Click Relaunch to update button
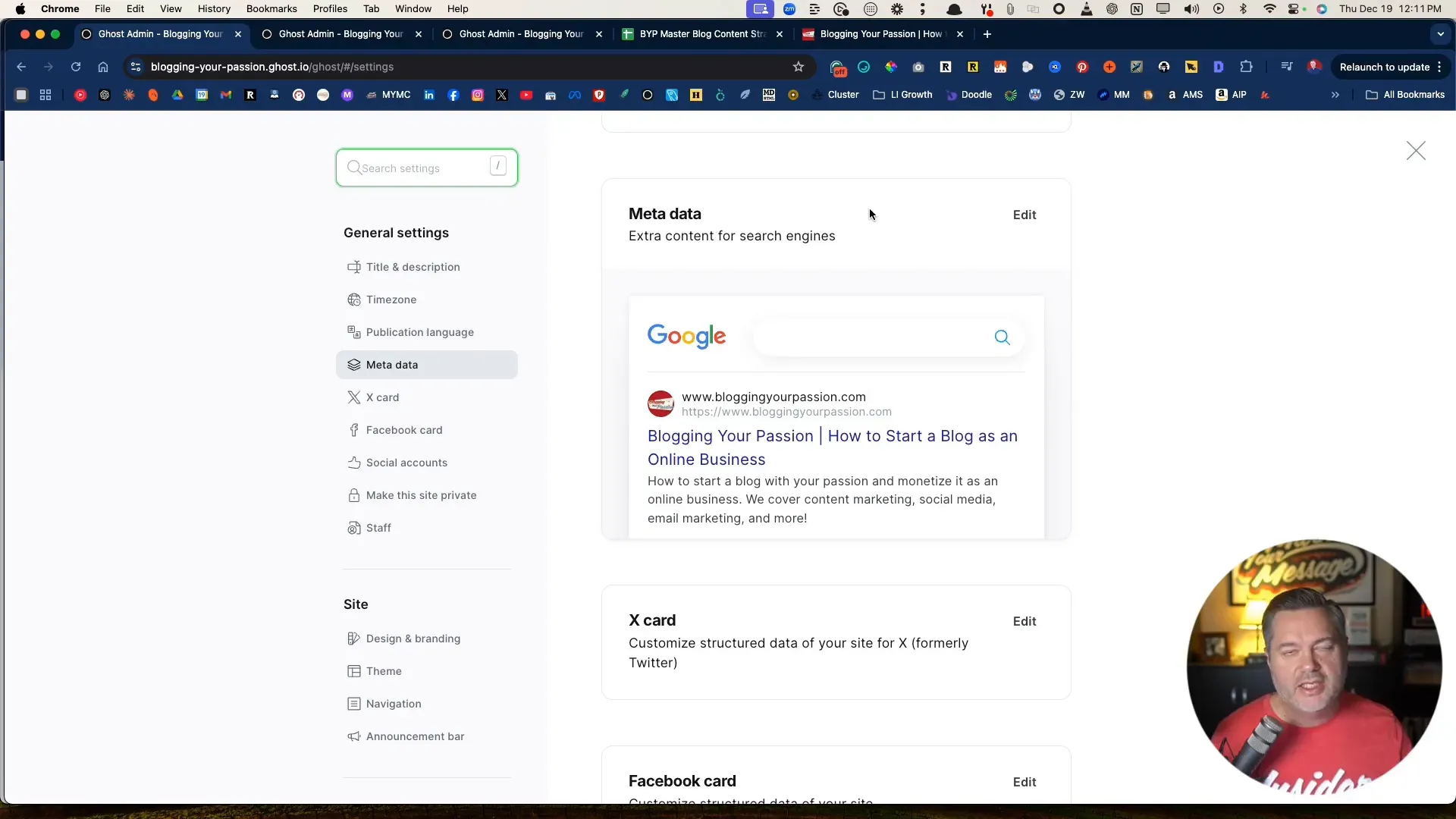 tap(1384, 67)
